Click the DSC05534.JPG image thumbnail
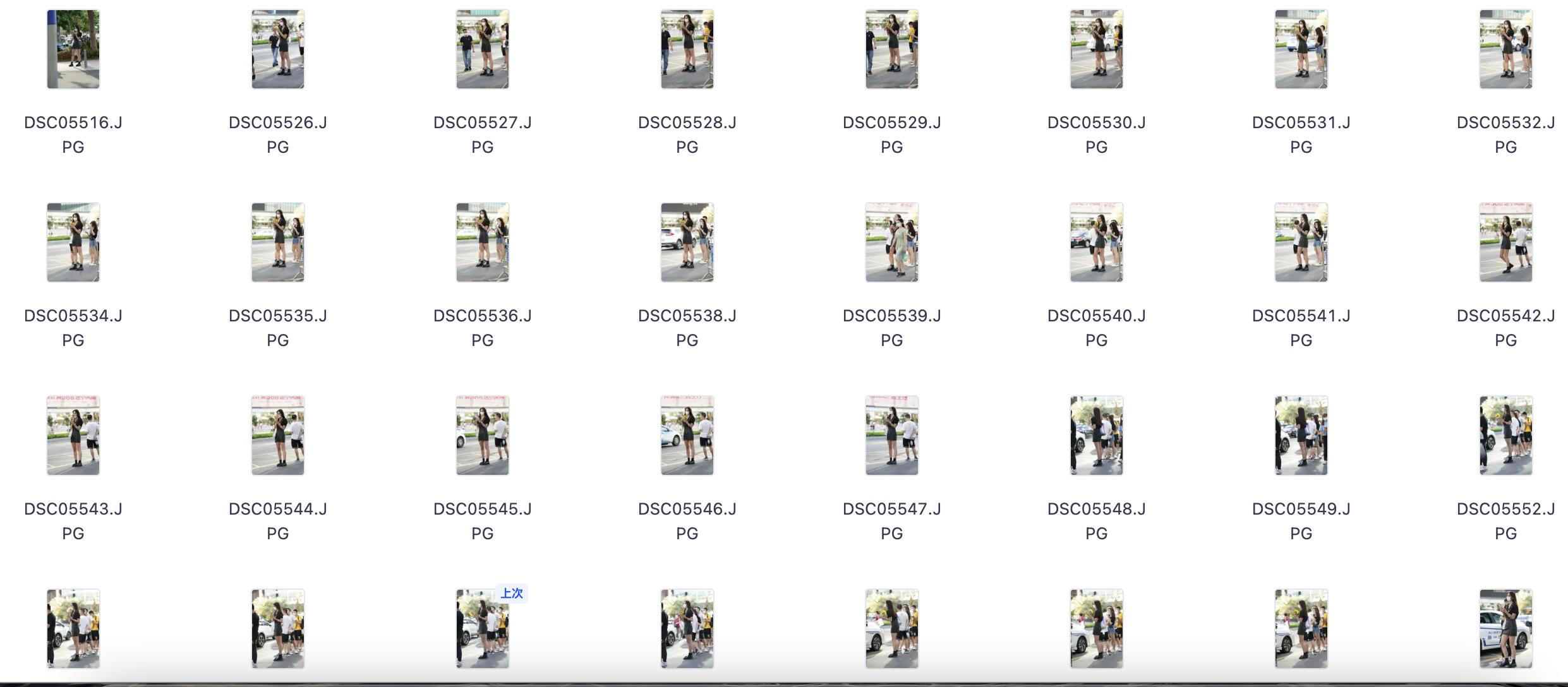Viewport: 1568px width, 687px height. pos(73,242)
